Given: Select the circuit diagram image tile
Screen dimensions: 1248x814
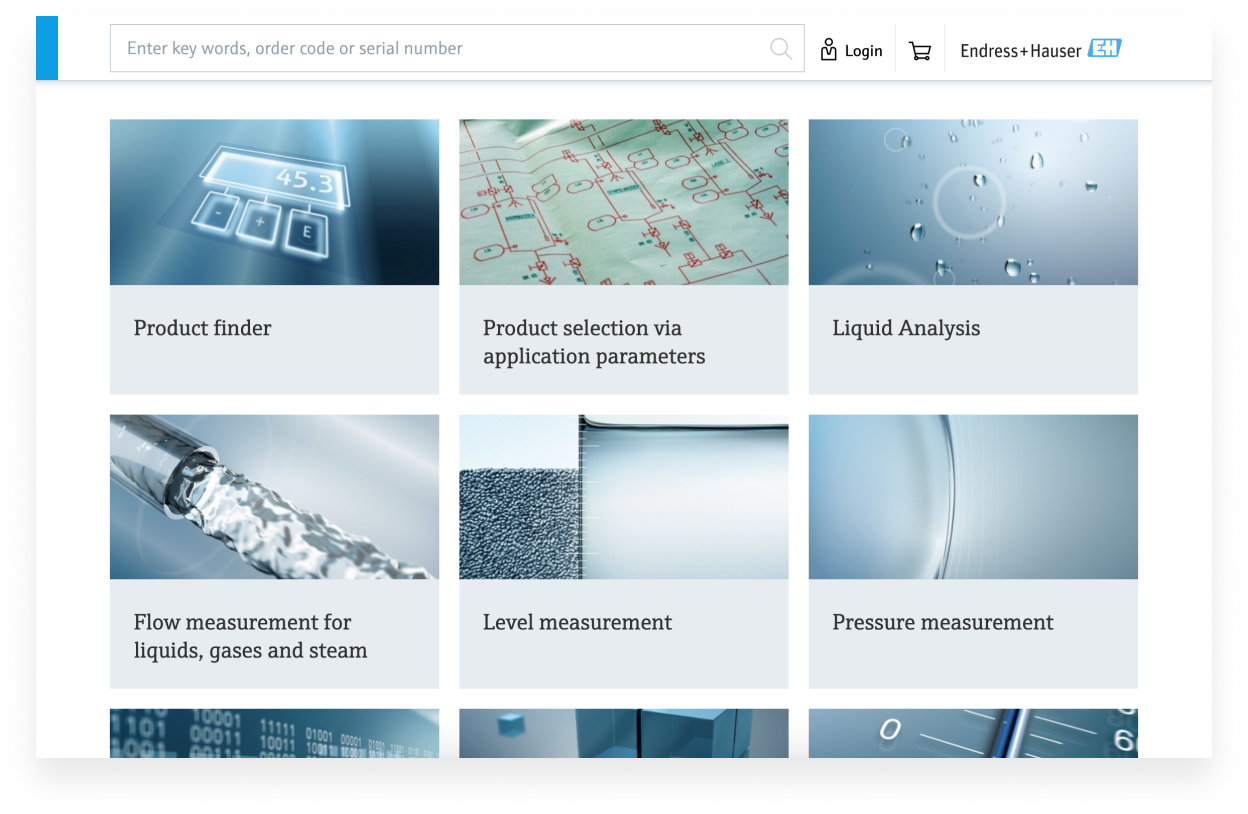Looking at the screenshot, I should coord(623,201).
